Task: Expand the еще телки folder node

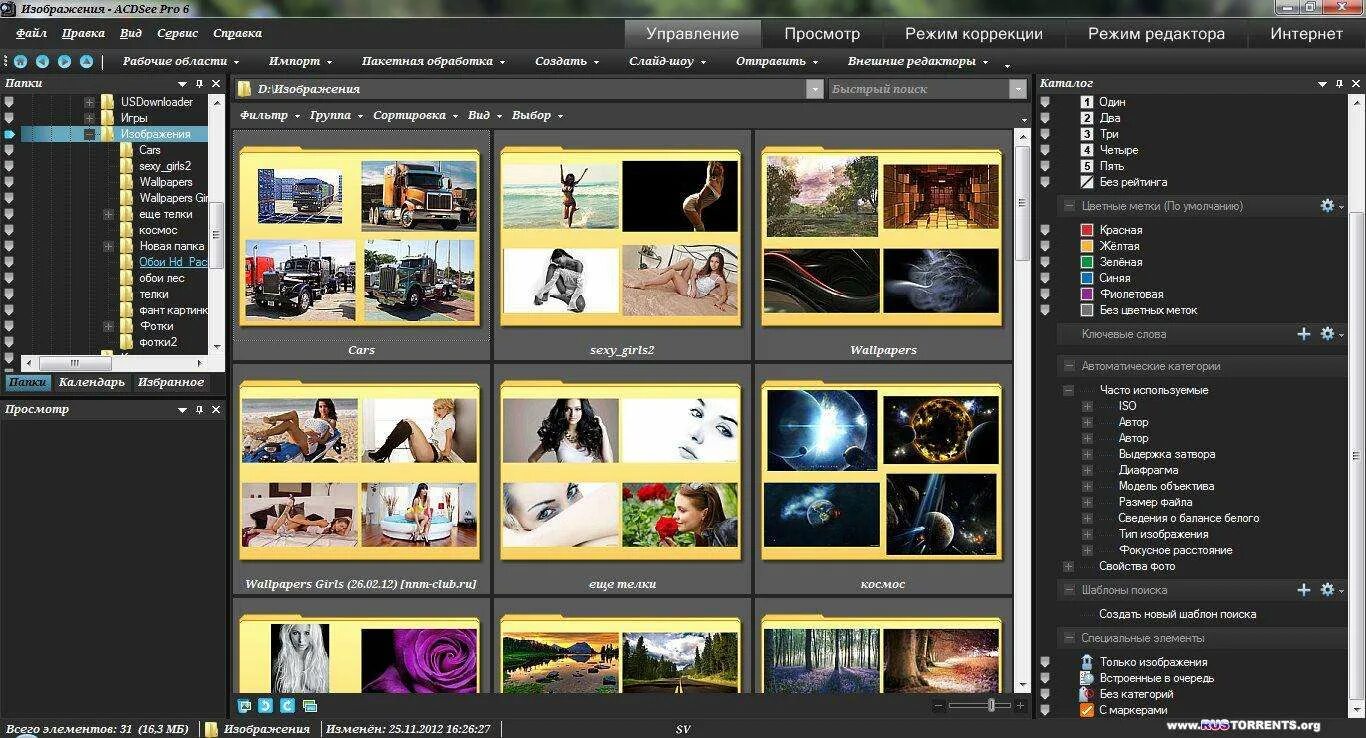Action: (x=108, y=214)
